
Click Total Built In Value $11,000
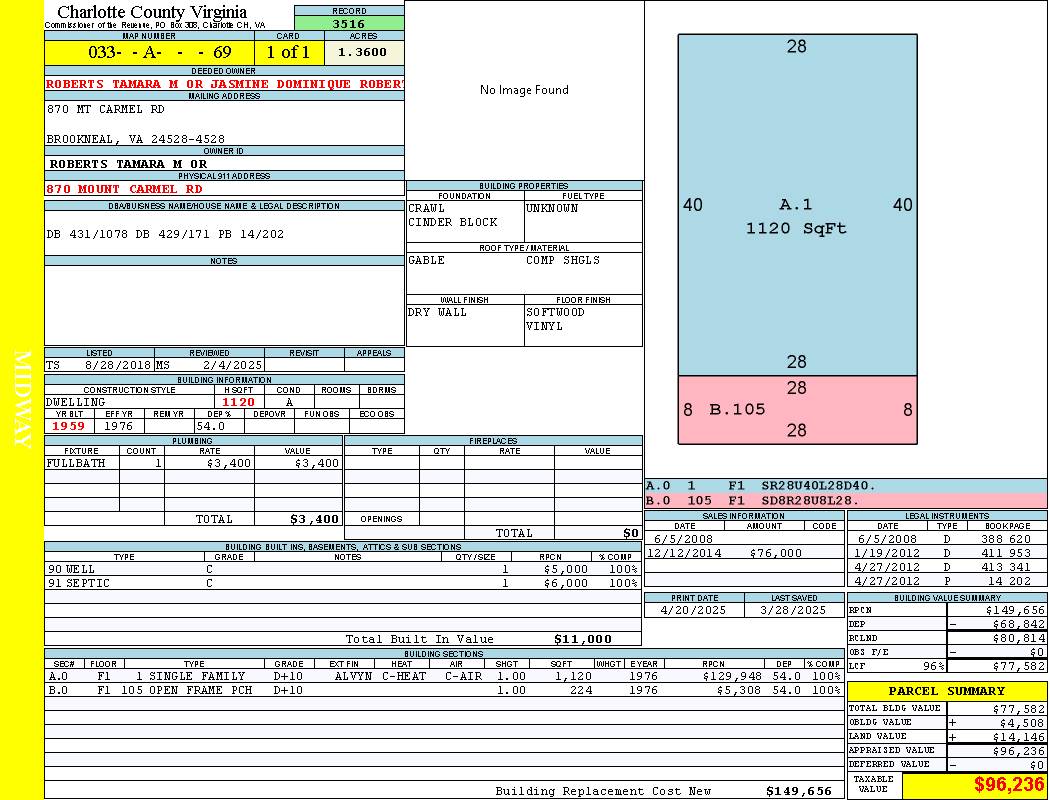[583, 639]
